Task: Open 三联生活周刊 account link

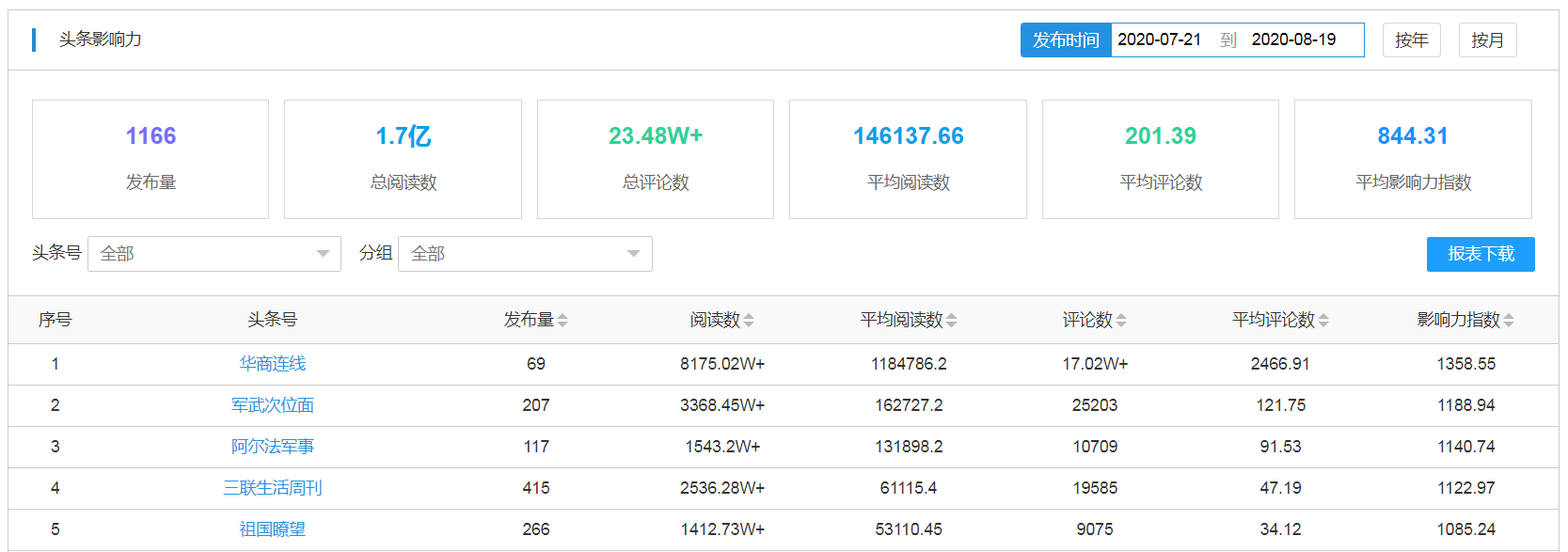Action: click(272, 488)
